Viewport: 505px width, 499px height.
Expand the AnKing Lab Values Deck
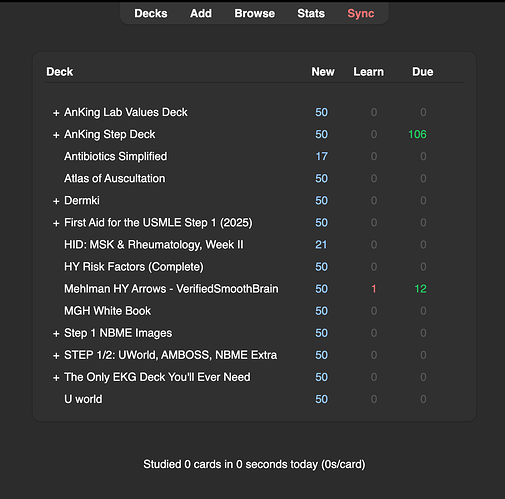click(x=56, y=113)
